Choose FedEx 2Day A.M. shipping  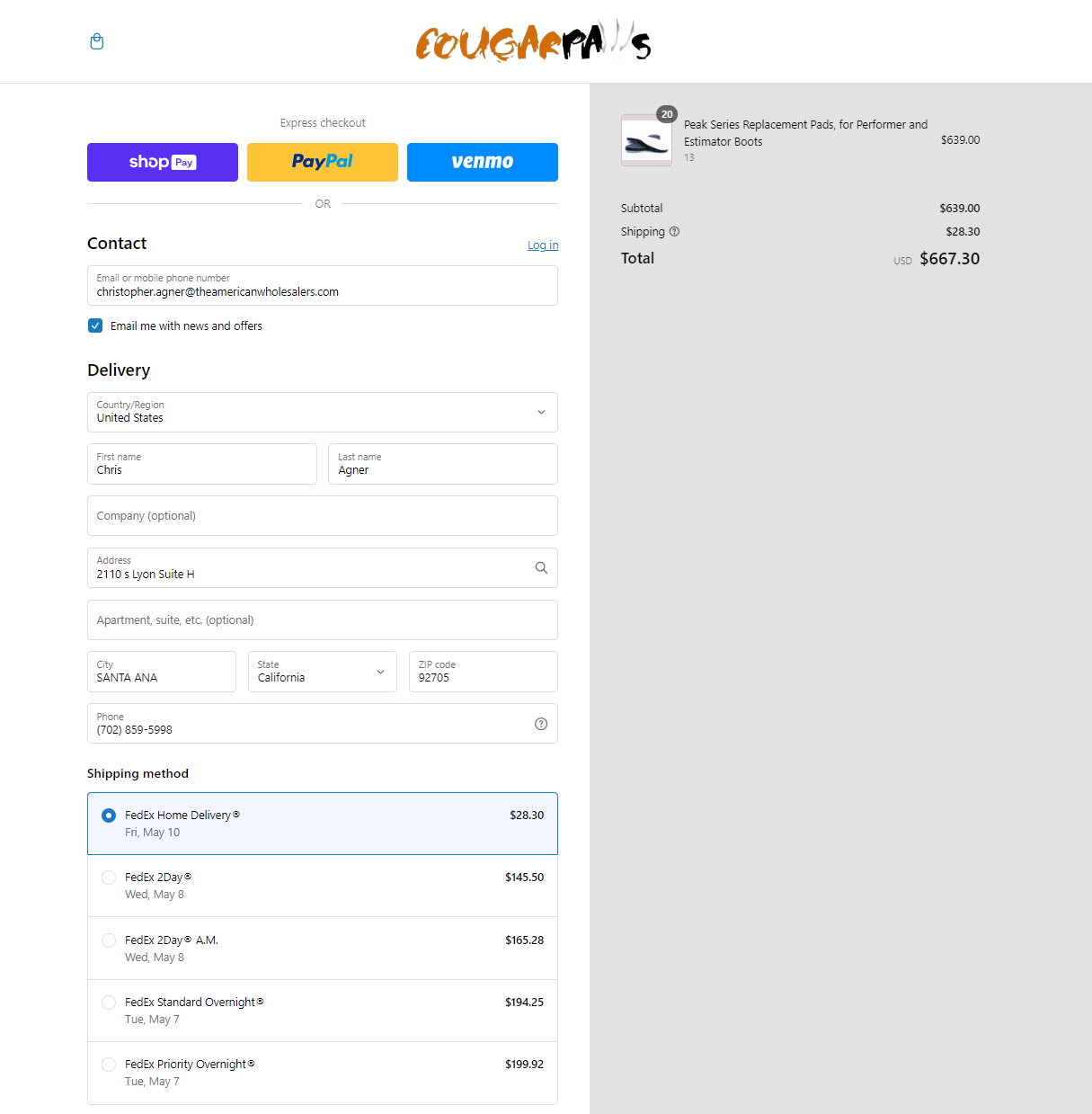tap(323, 949)
